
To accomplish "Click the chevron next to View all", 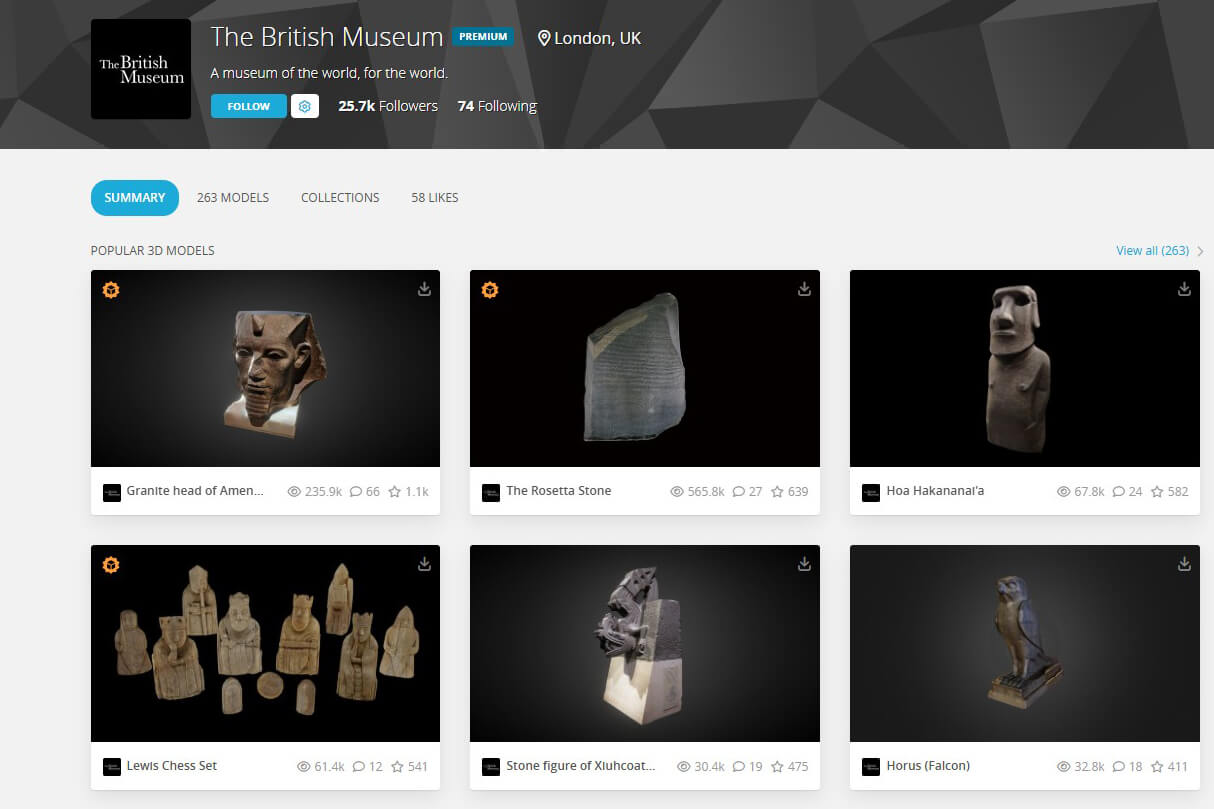I will [x=1200, y=251].
